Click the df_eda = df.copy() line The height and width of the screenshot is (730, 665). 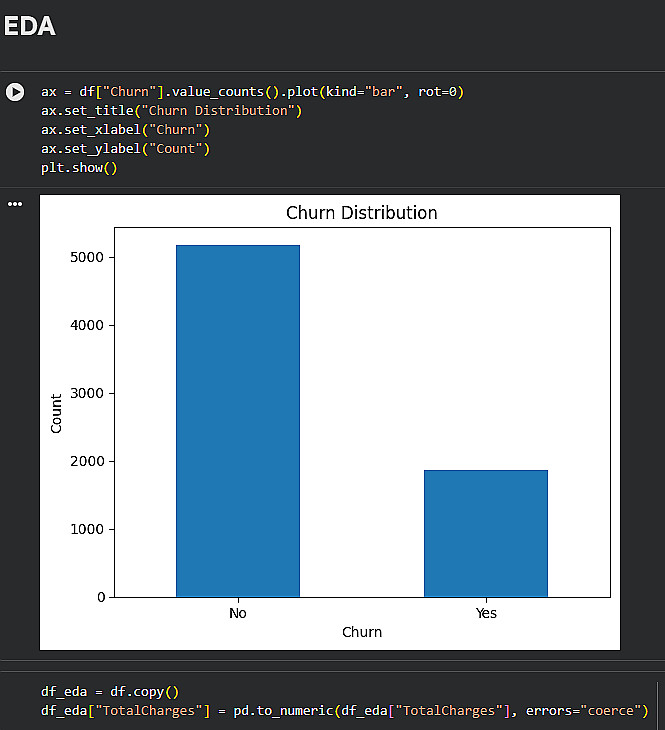(109, 691)
